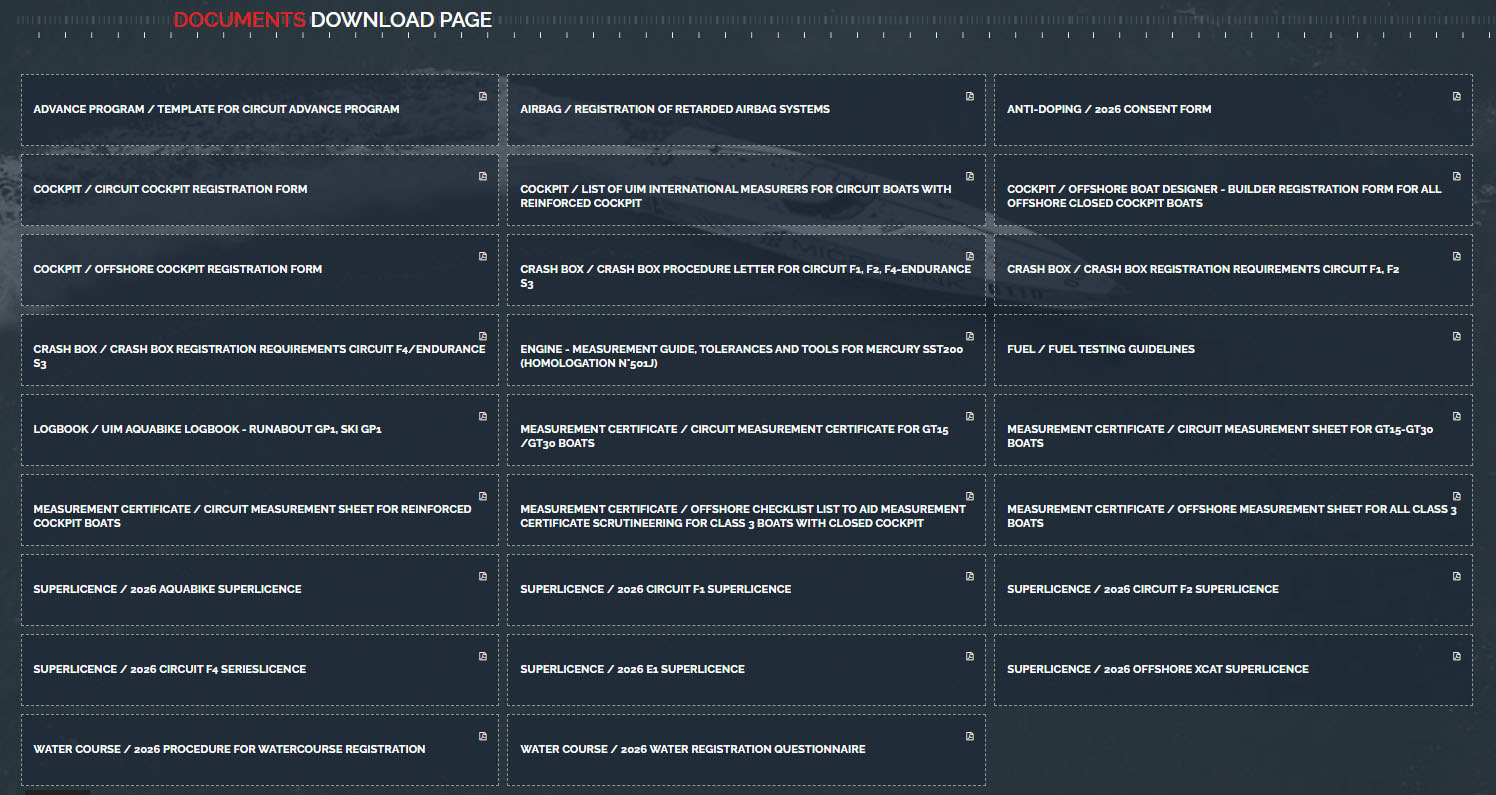Download 2026 Anti-Doping Consent Form

pos(1108,109)
